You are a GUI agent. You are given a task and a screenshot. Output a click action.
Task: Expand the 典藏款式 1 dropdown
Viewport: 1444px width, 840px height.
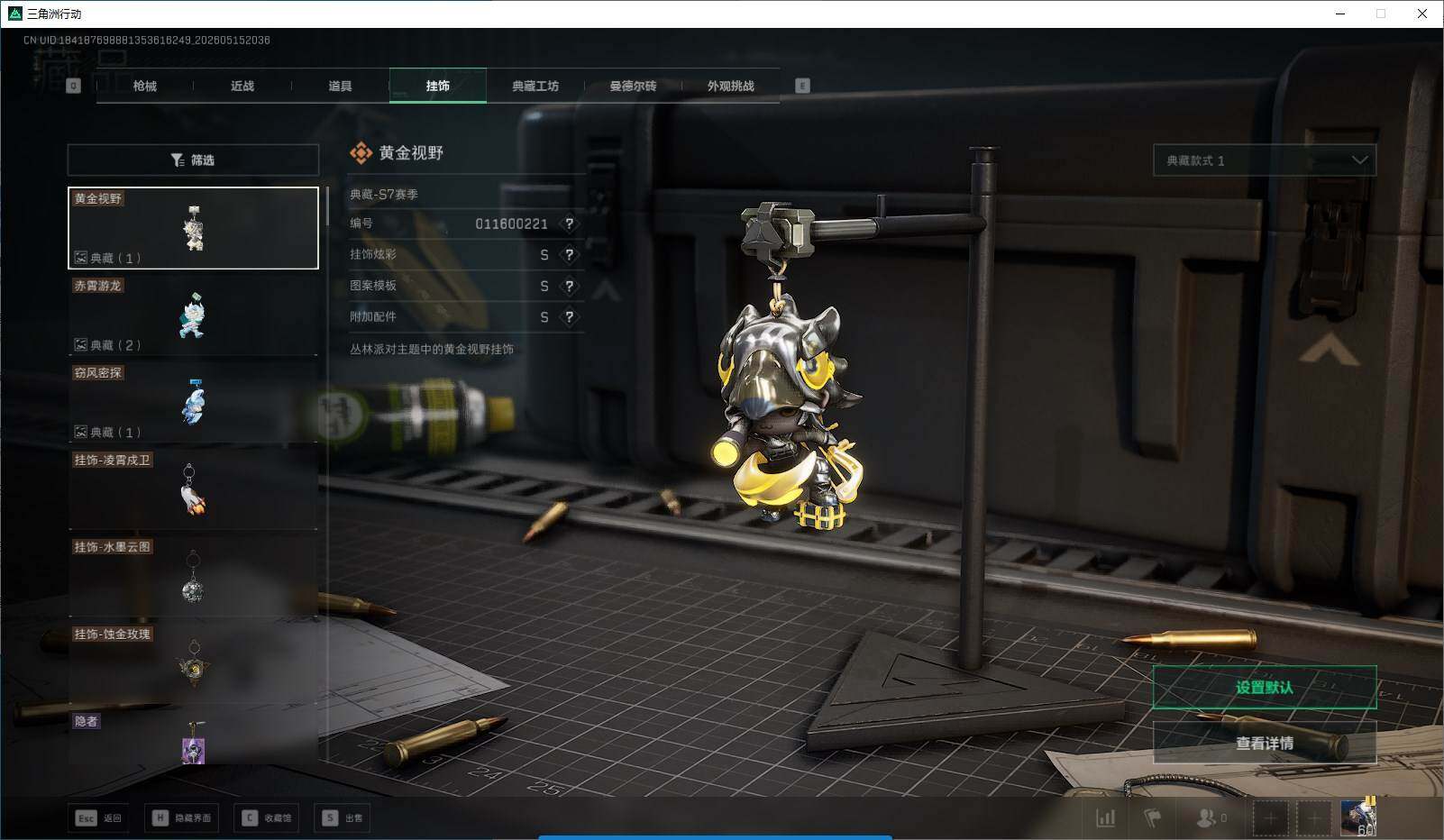(1265, 160)
